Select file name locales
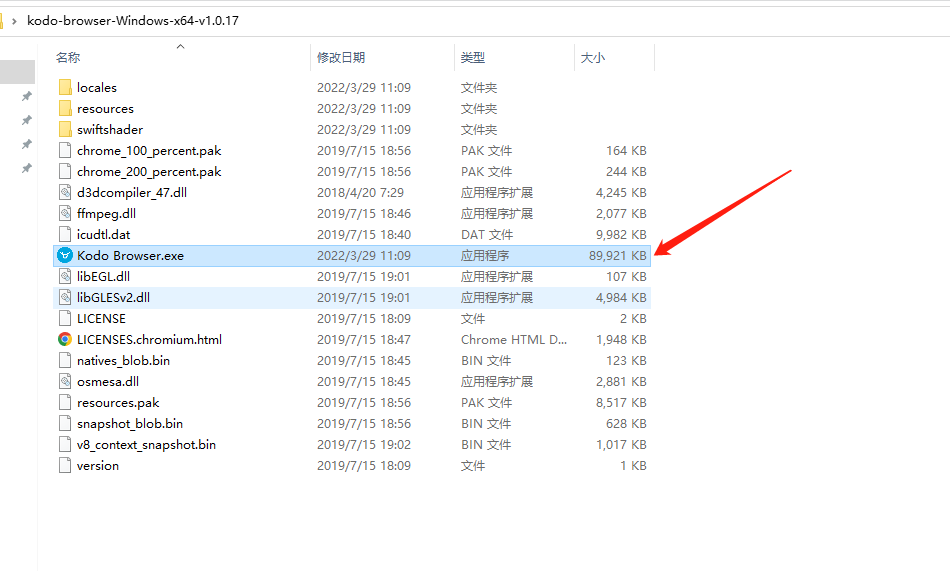Screen dimensions: 950x571 (x=97, y=87)
